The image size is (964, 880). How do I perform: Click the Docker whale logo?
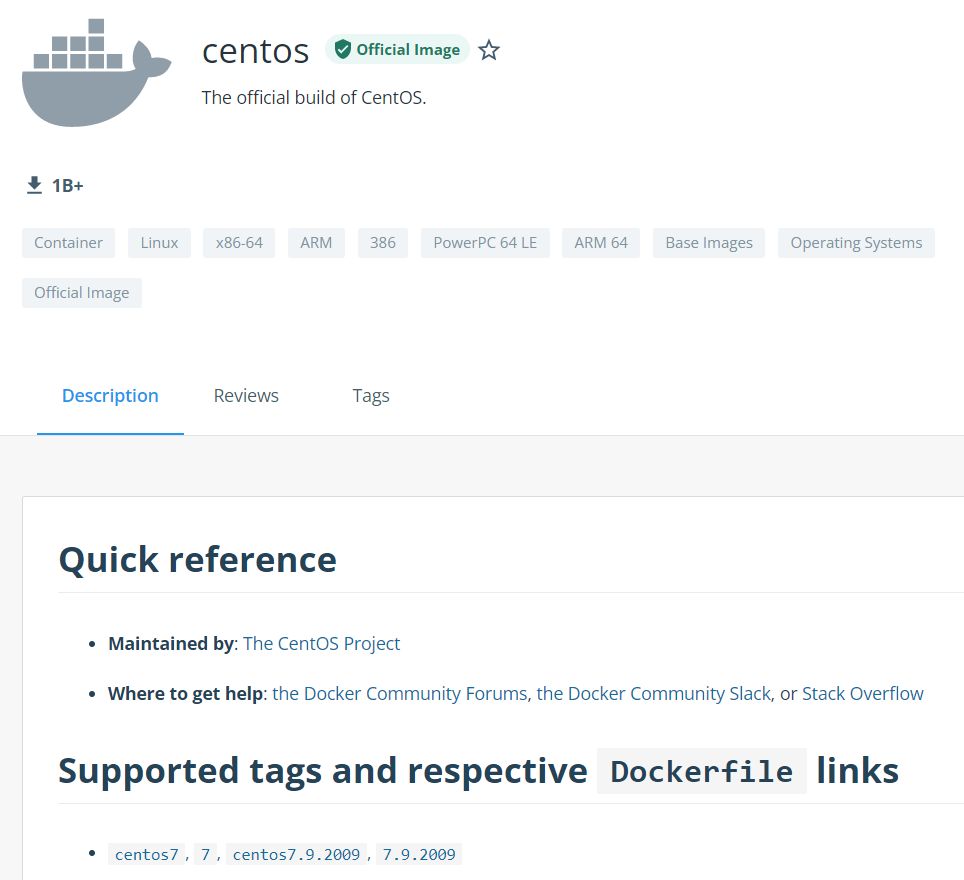click(97, 73)
